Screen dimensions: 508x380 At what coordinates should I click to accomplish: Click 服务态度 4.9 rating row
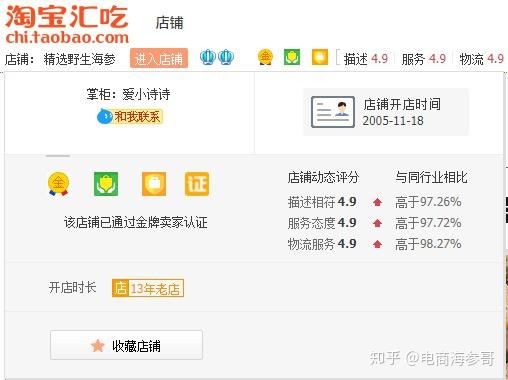click(x=322, y=223)
